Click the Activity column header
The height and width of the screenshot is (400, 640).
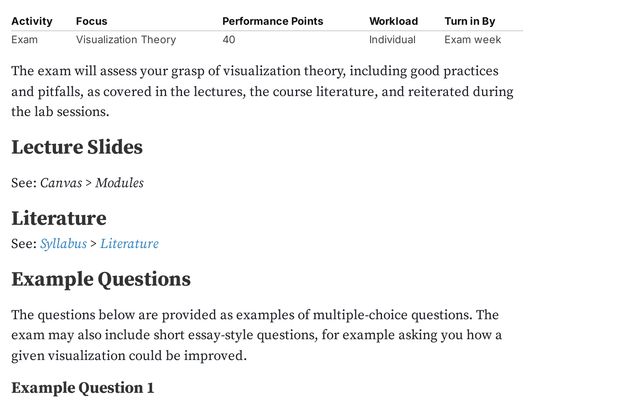click(x=32, y=21)
